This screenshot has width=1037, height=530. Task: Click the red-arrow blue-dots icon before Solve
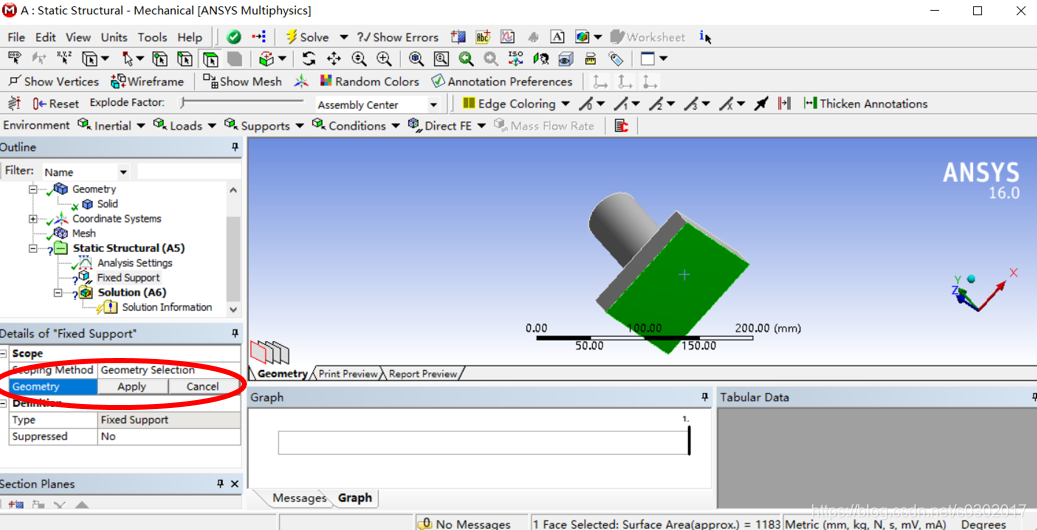coord(259,37)
